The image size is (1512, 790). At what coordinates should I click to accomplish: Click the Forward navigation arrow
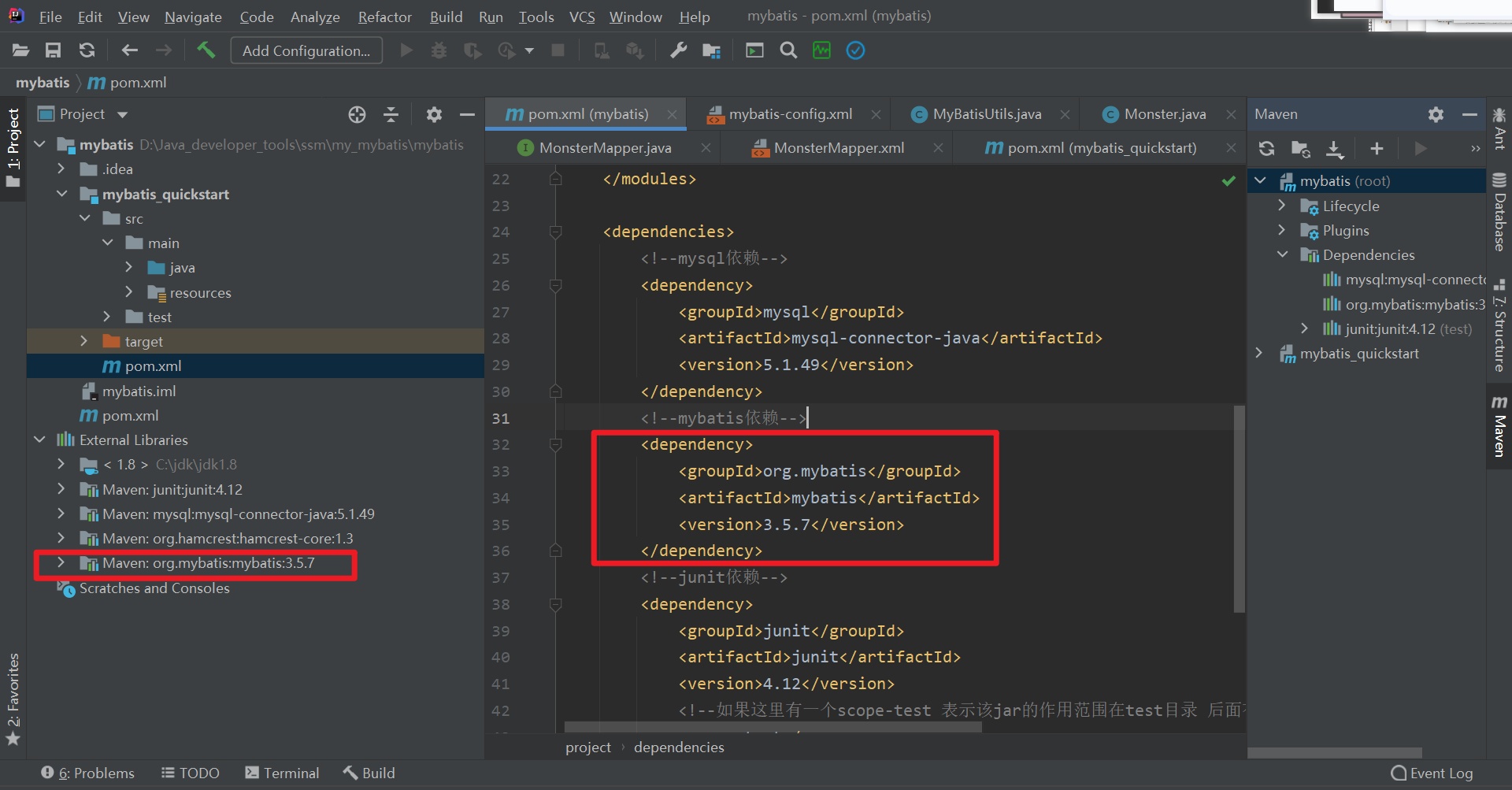pyautogui.click(x=163, y=50)
